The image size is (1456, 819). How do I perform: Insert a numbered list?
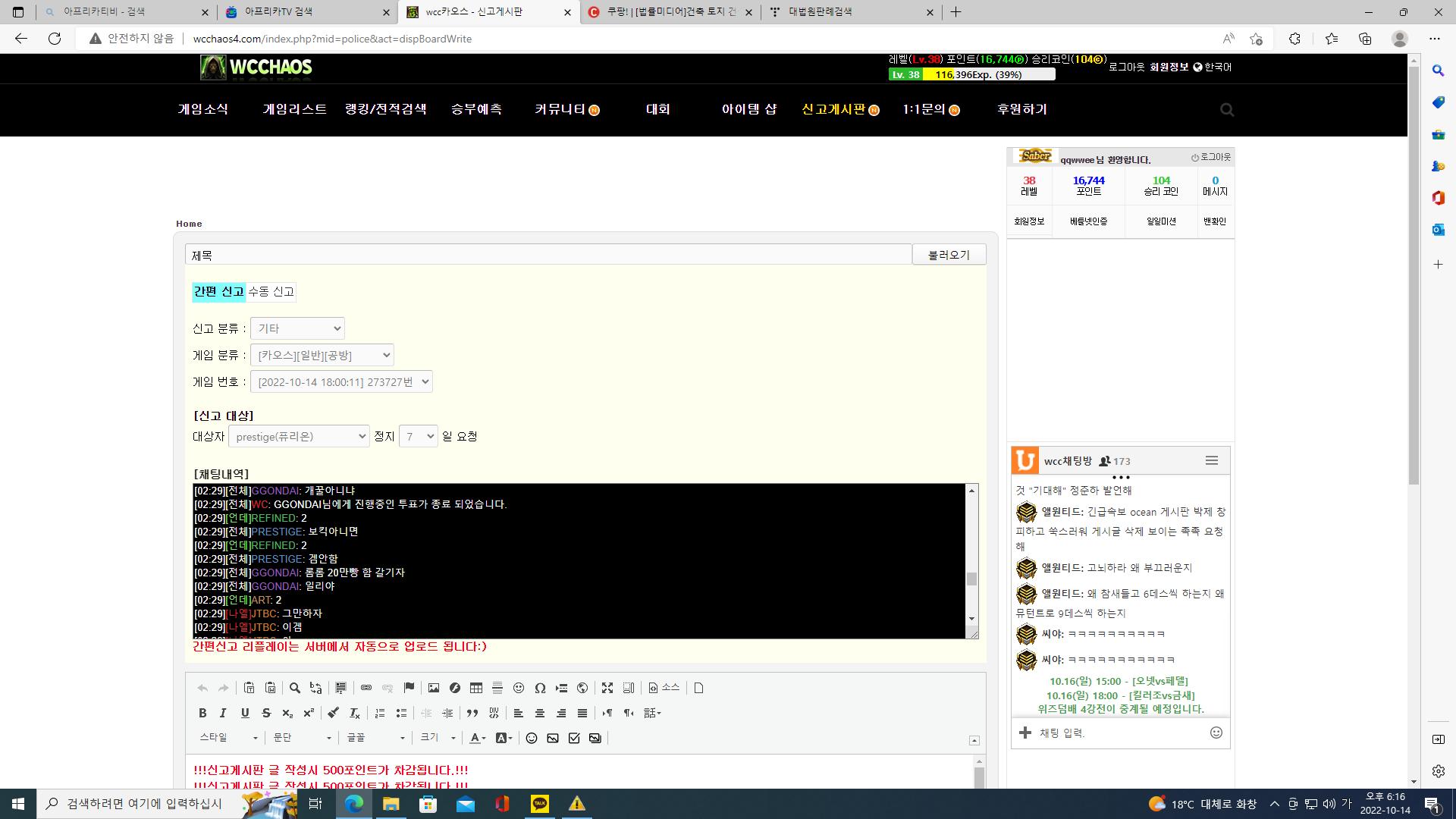380,713
